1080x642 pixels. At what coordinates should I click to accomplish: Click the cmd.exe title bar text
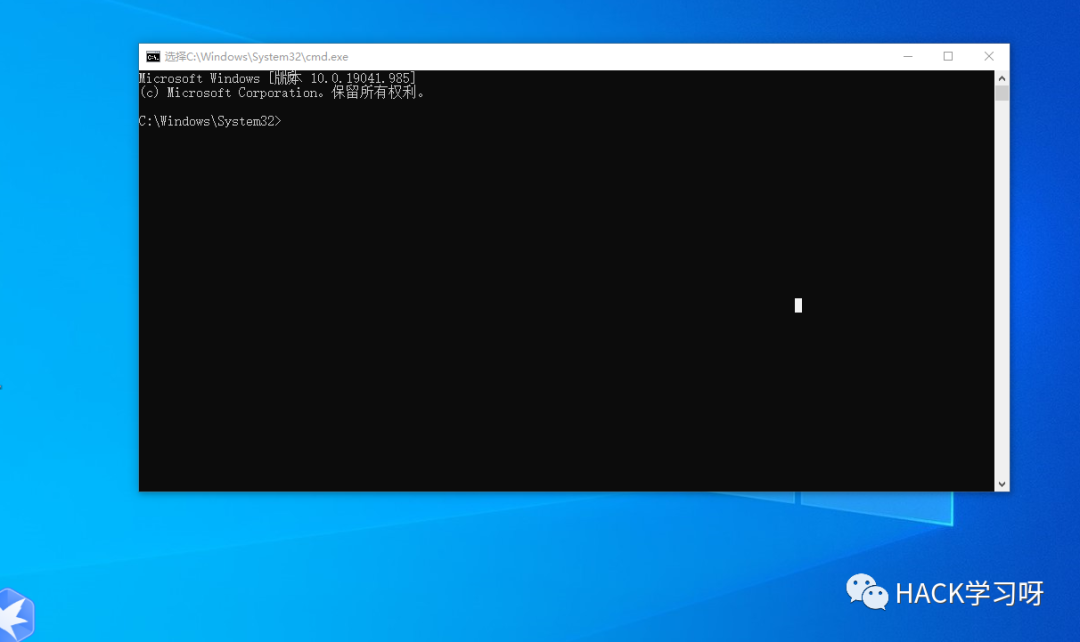pyautogui.click(x=256, y=56)
